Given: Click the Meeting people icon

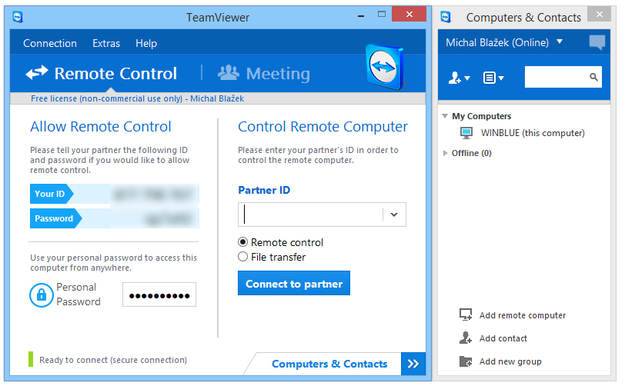Looking at the screenshot, I should (228, 73).
